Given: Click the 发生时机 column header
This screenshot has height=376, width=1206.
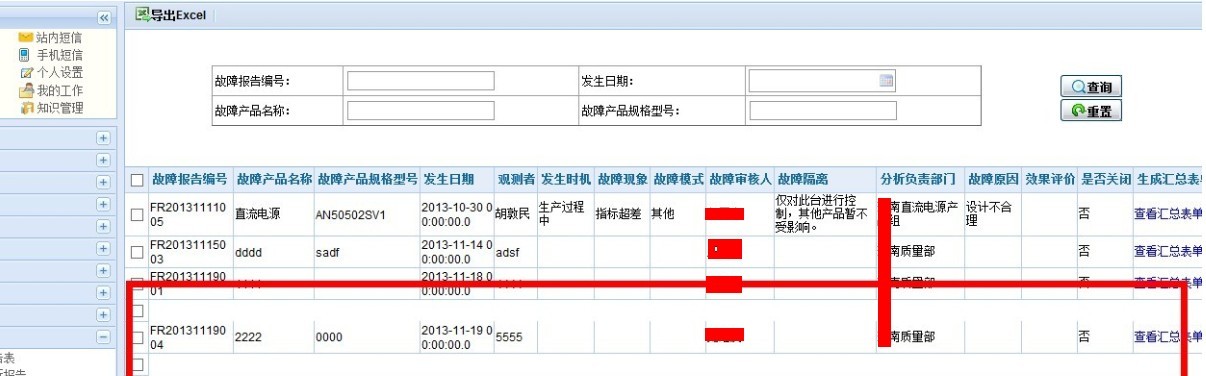Looking at the screenshot, I should (x=566, y=180).
